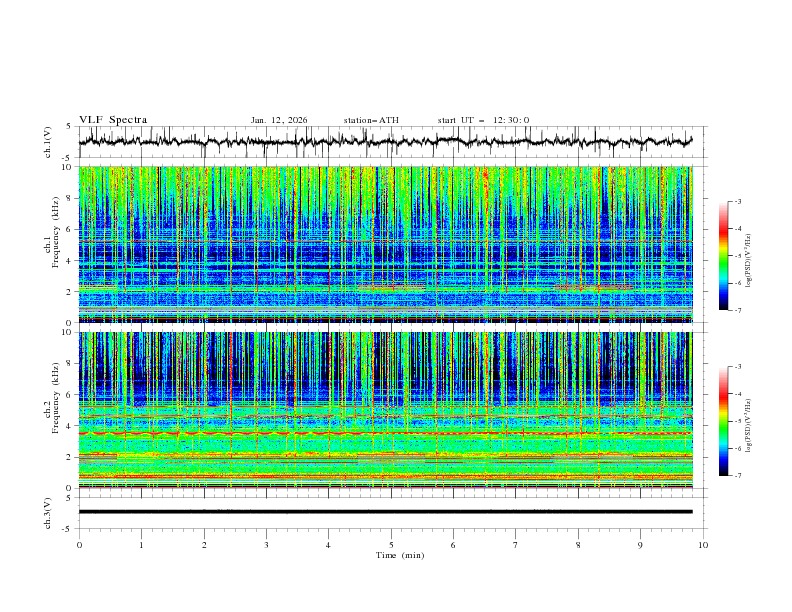The image size is (792, 612).
Task: Click the ch.1 PSD color scale bar
Action: click(x=724, y=256)
